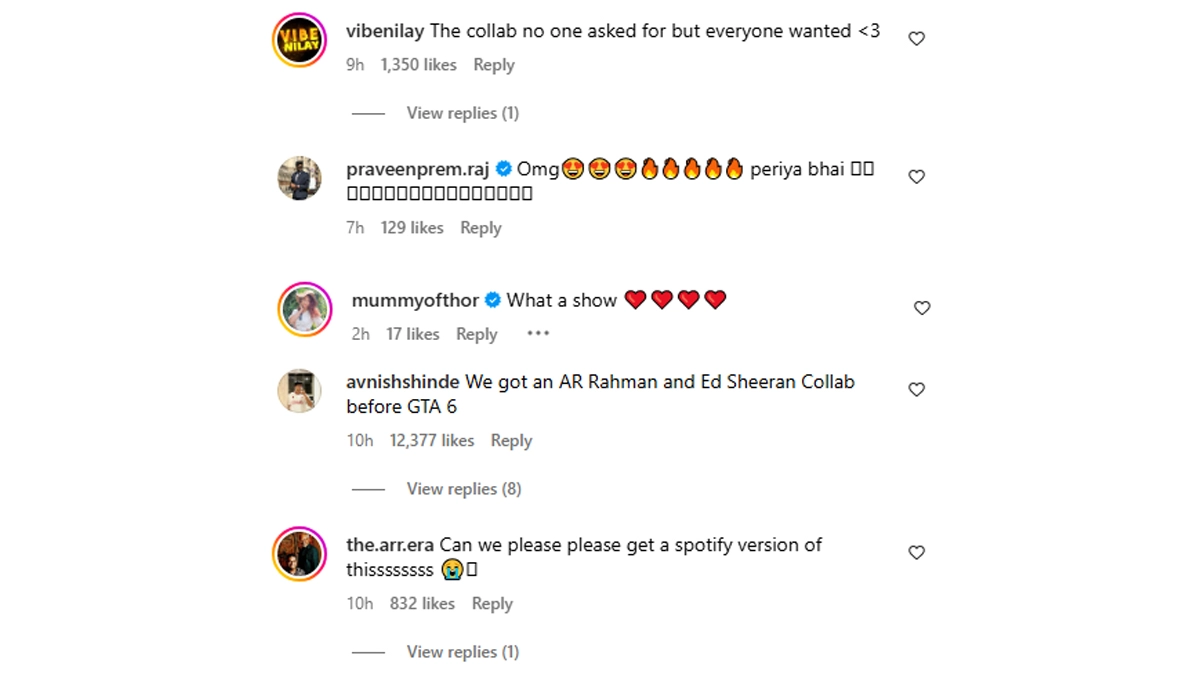Open mummyofthor's profile picture
The image size is (1200, 675).
tap(305, 308)
